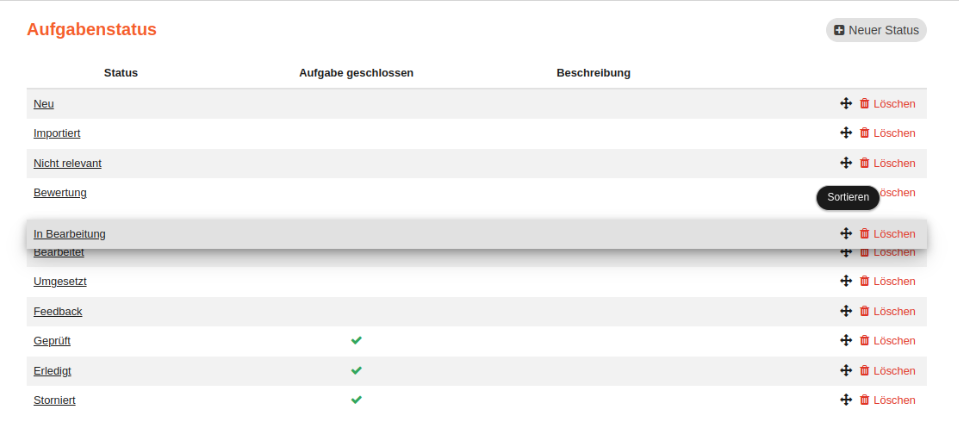
Task: Click the trash icon for Storniert
Action: [865, 400]
